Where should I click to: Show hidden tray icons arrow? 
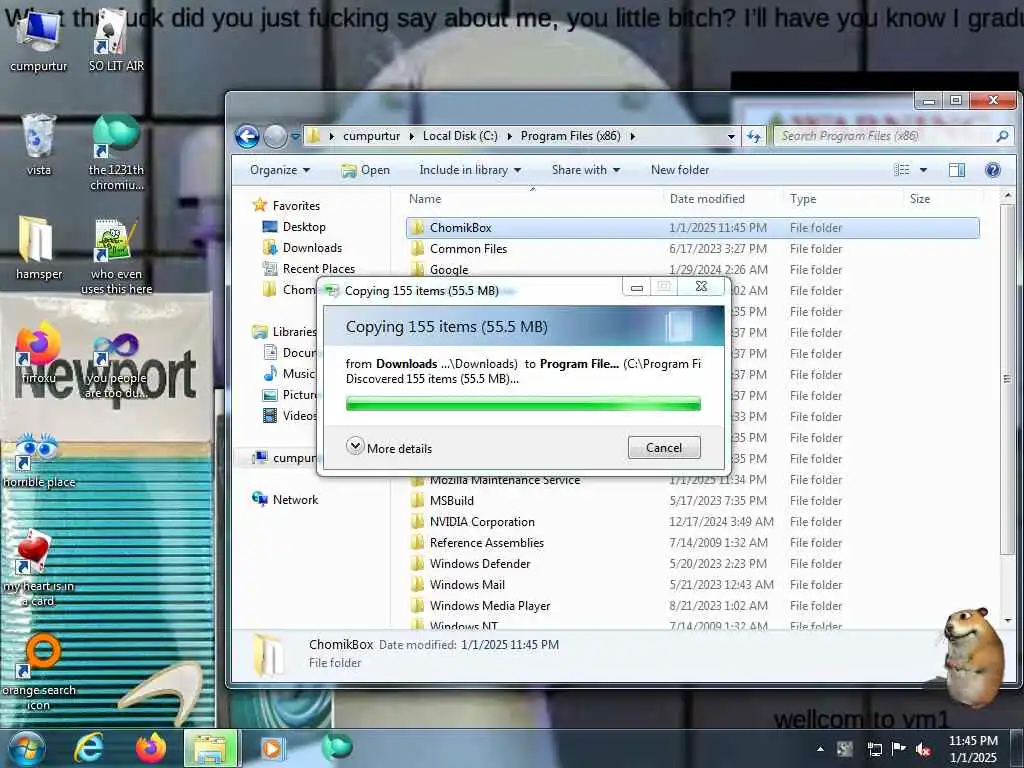click(820, 749)
